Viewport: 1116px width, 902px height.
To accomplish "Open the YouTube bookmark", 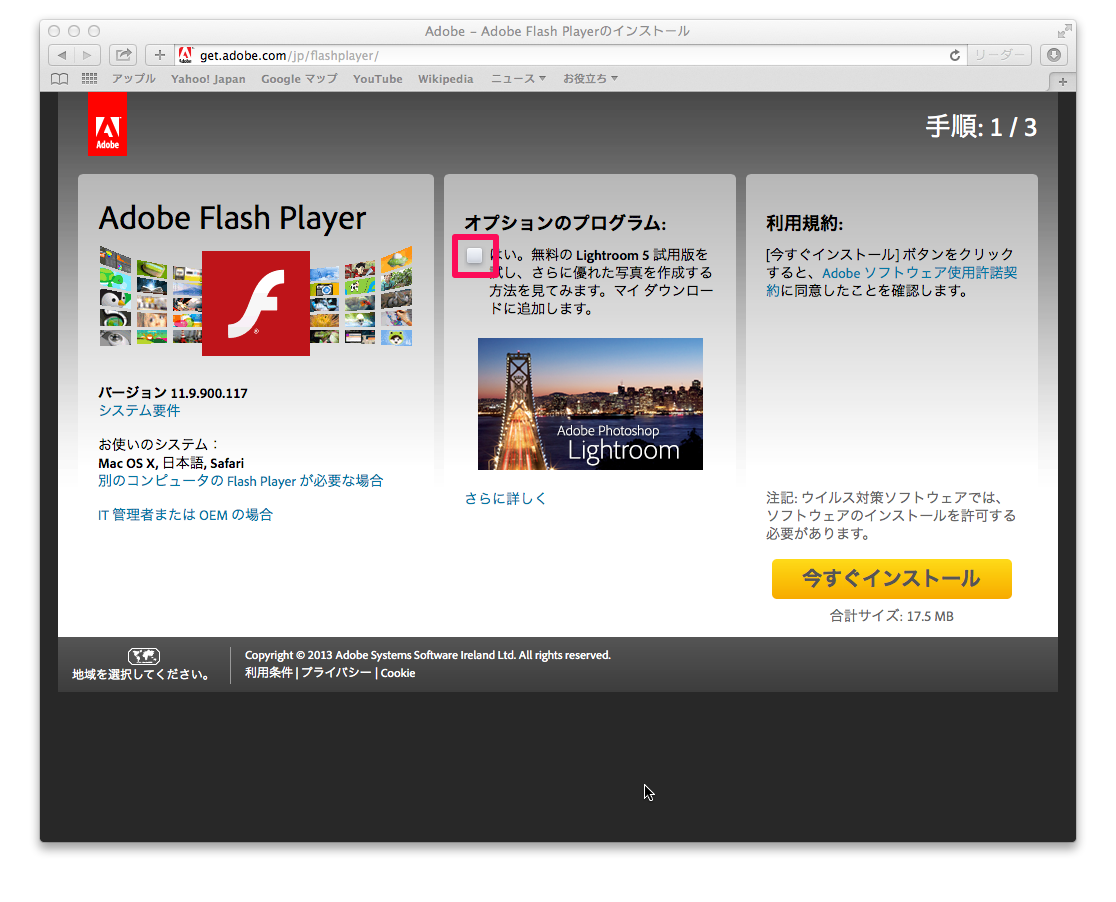I will pyautogui.click(x=377, y=79).
